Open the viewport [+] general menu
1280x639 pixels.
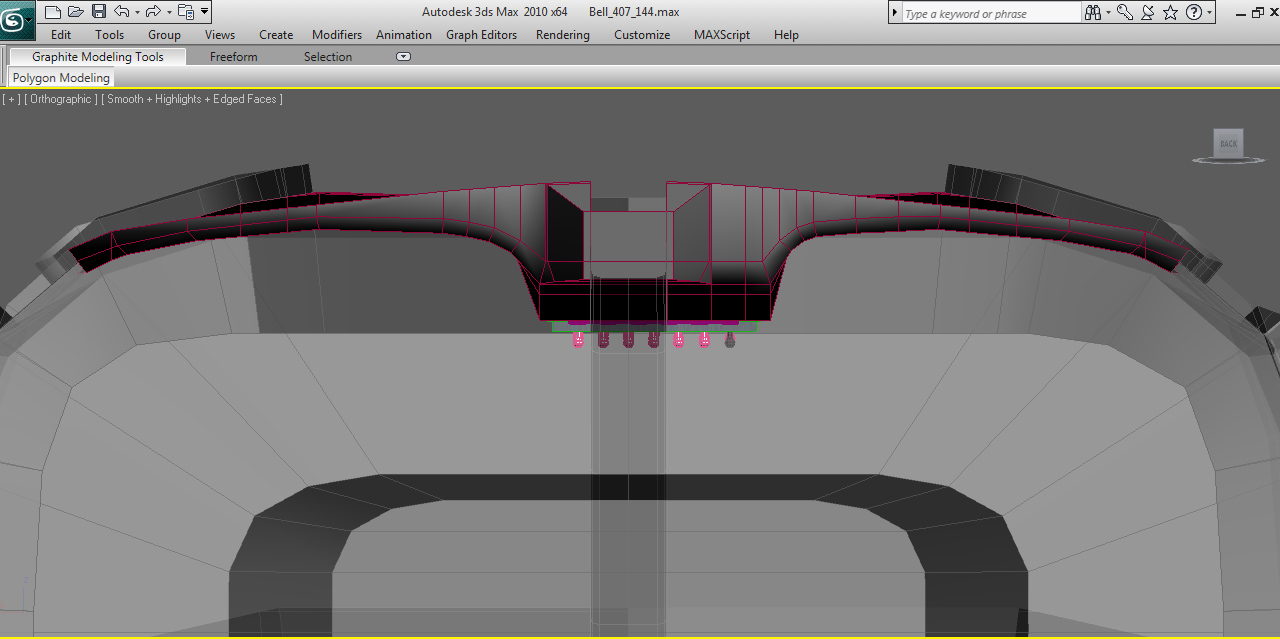11,99
